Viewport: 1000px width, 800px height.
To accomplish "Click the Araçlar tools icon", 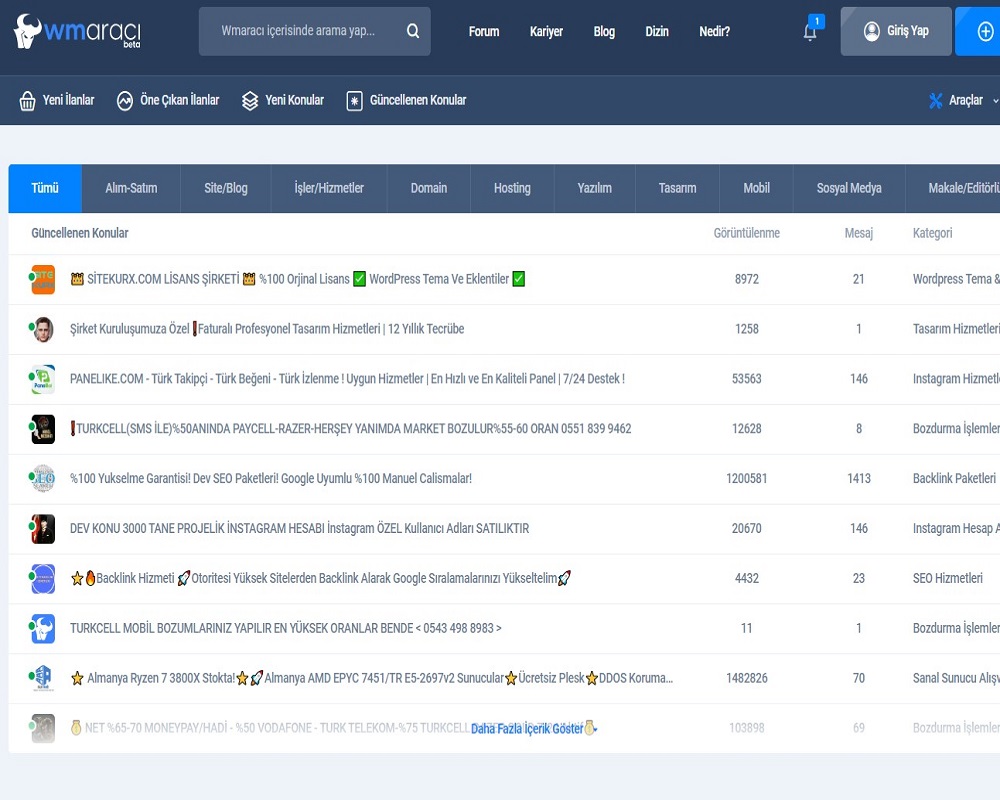I will 936,101.
